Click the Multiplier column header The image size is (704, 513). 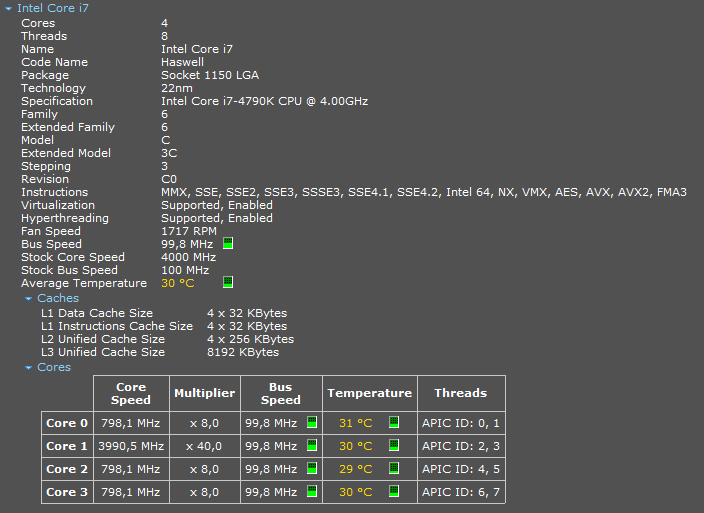pyautogui.click(x=205, y=394)
